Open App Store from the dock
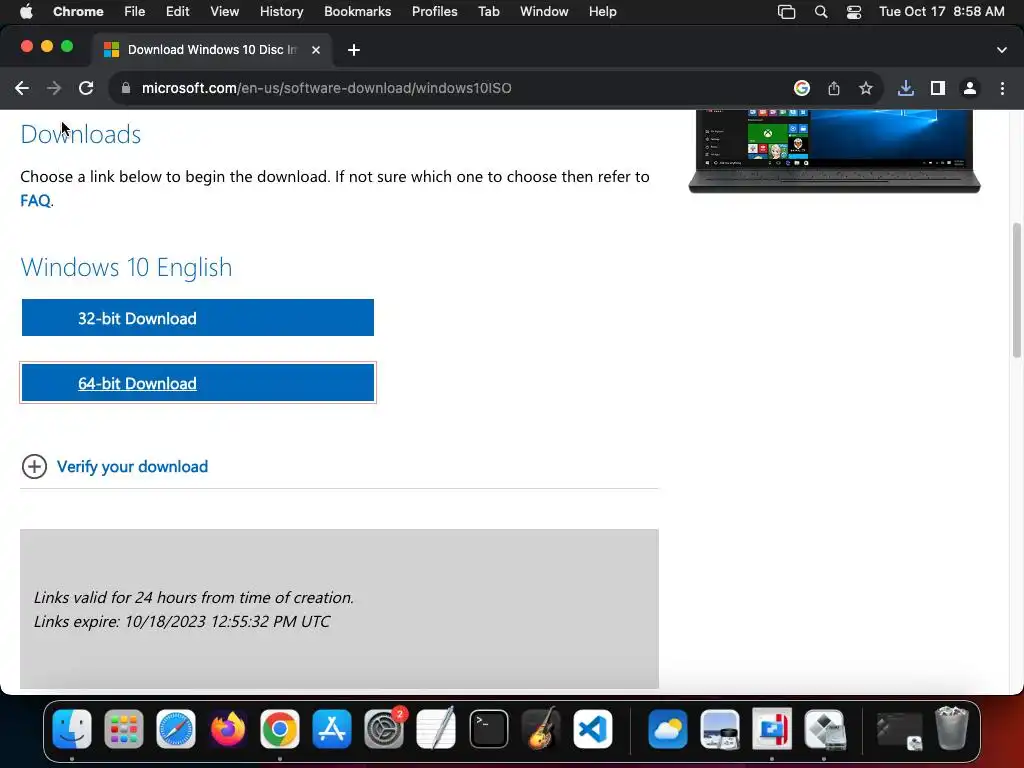Screen dimensions: 1024x768 (332, 729)
